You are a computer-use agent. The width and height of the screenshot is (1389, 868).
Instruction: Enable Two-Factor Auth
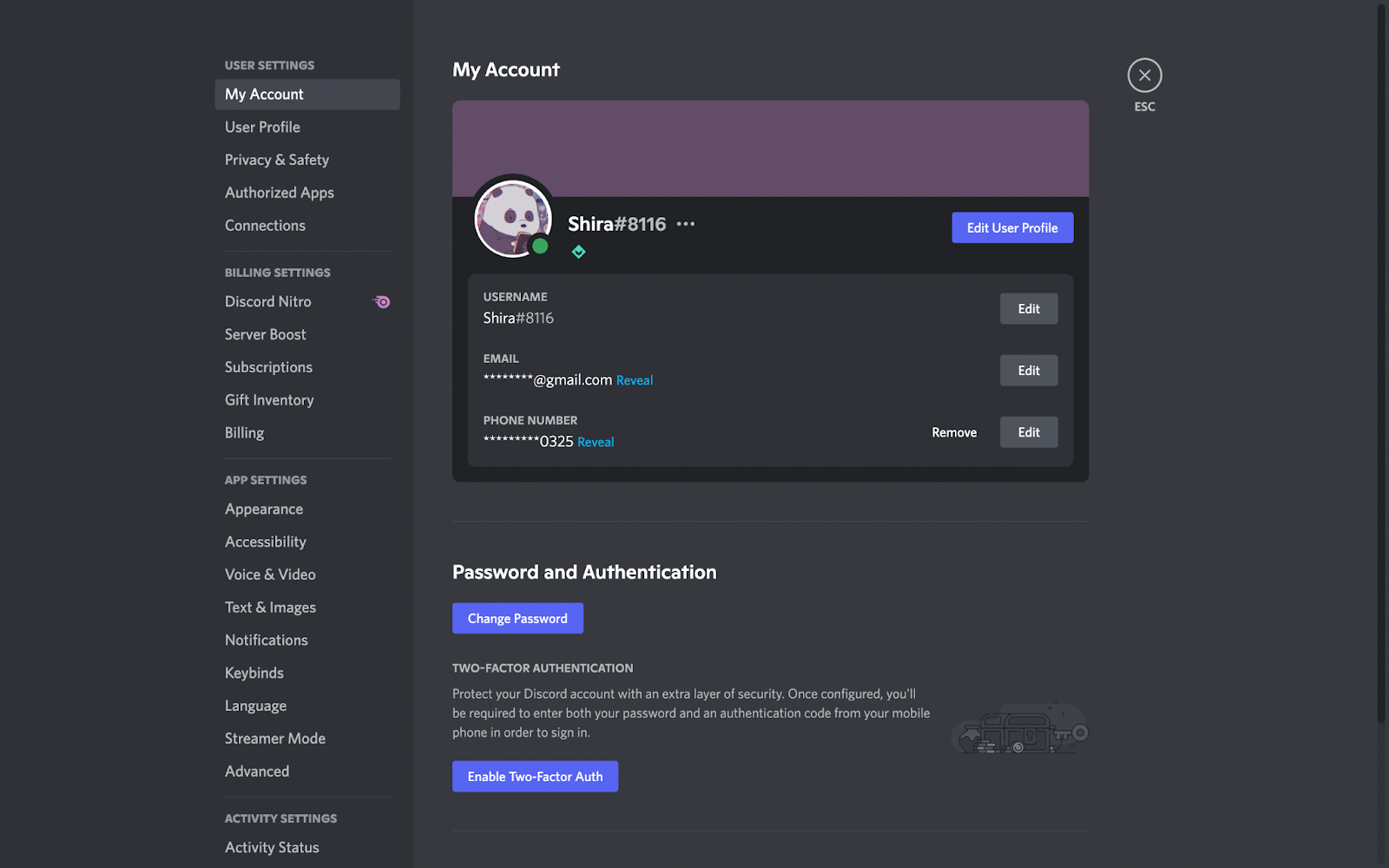[535, 776]
